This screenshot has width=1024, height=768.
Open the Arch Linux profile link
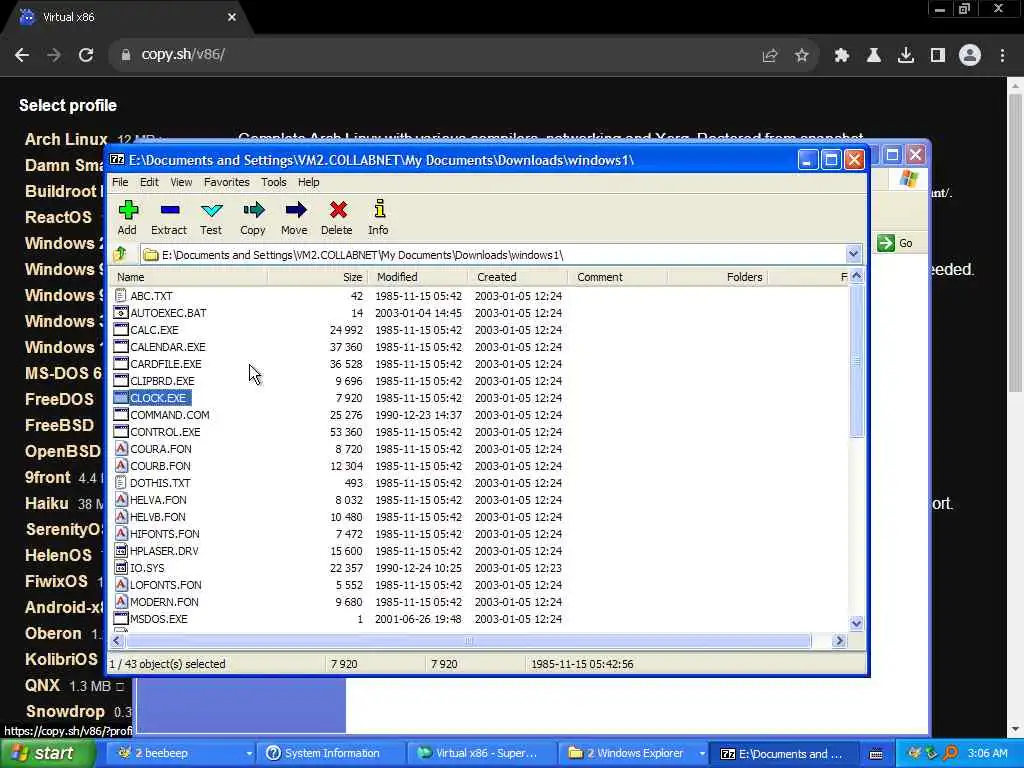click(66, 139)
